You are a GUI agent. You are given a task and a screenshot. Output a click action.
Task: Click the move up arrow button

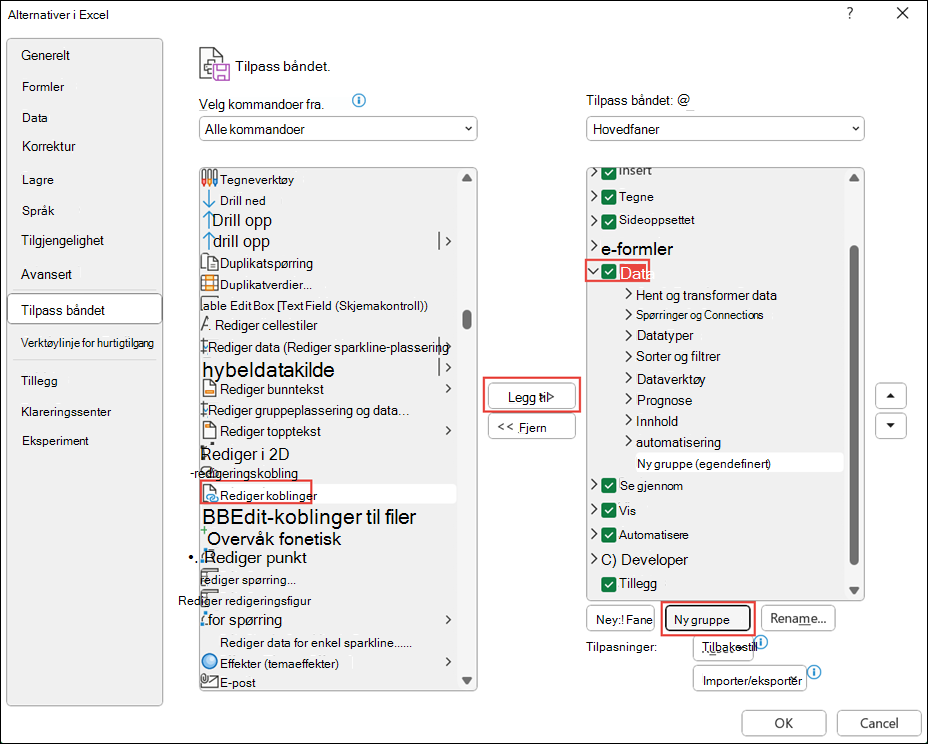click(x=891, y=396)
